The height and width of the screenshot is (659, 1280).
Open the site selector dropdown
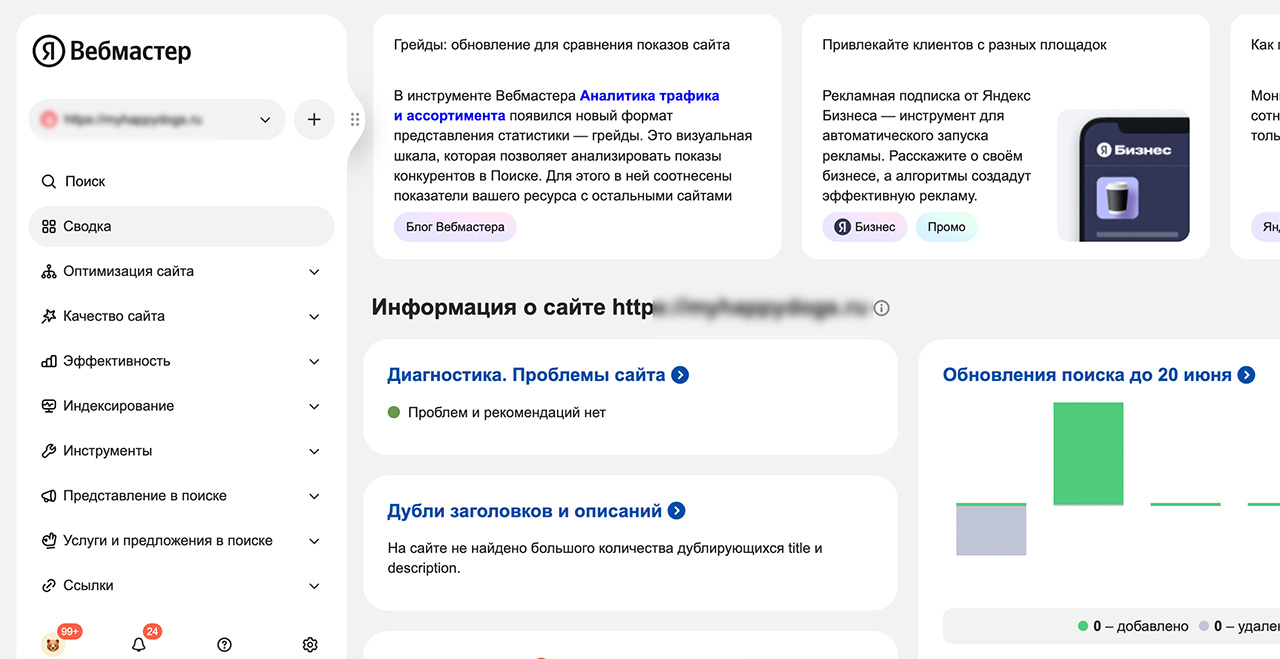coord(157,120)
